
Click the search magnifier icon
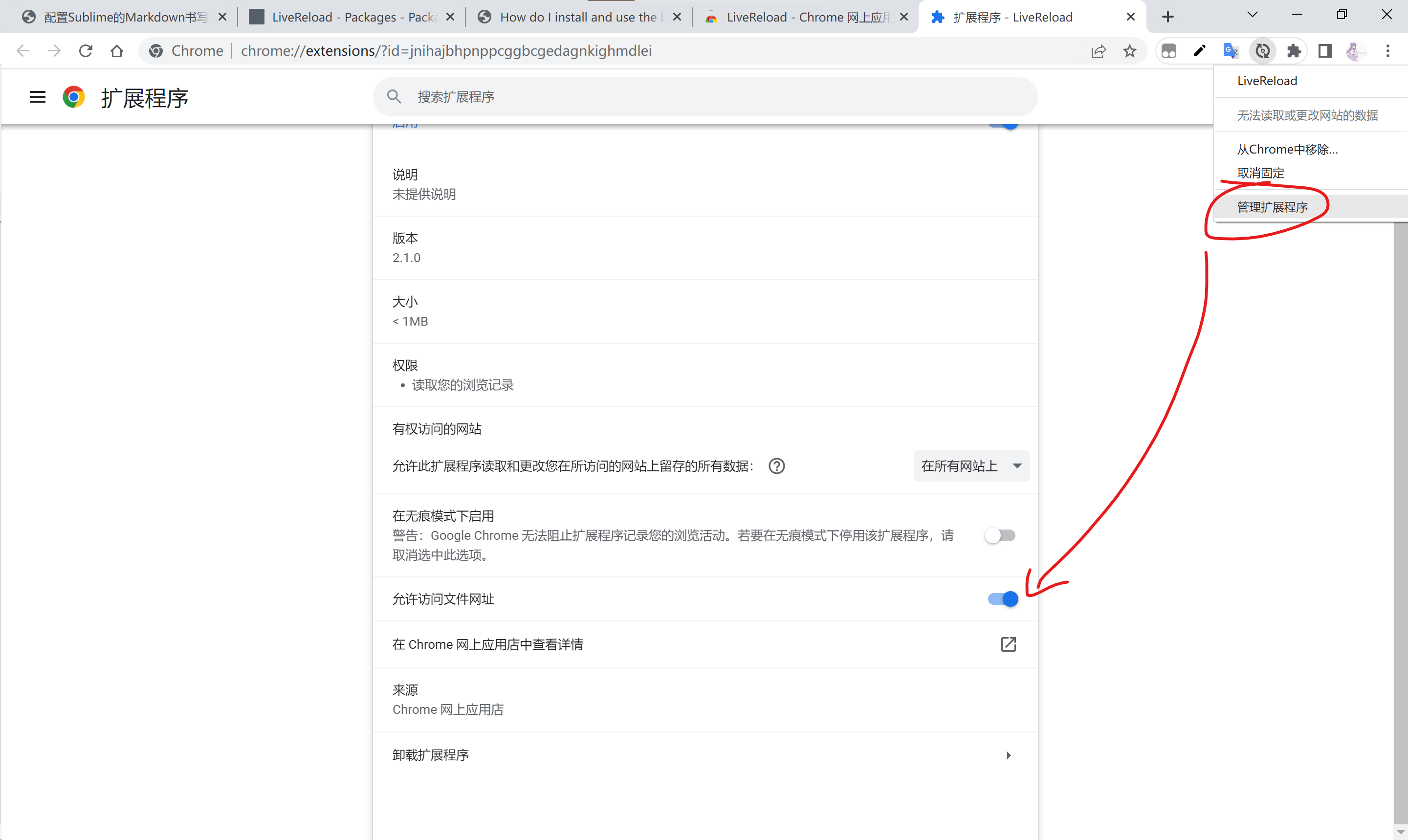point(395,97)
